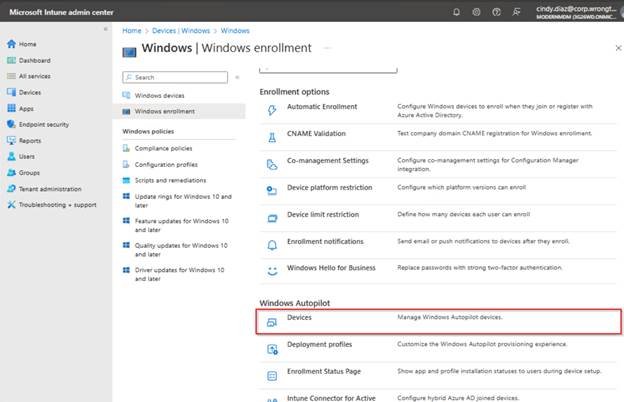
Task: Click Devices | Windows breadcrumb link
Action: pos(182,31)
